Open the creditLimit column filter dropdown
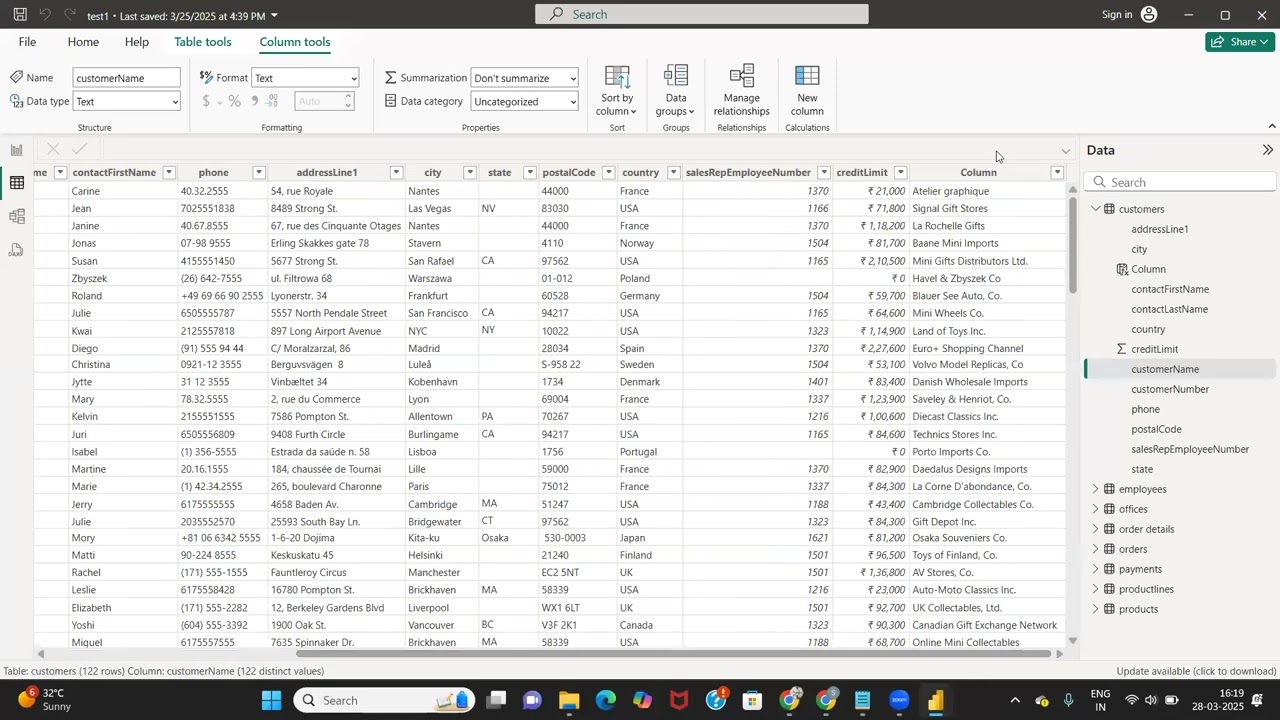This screenshot has height=720, width=1280. (901, 173)
